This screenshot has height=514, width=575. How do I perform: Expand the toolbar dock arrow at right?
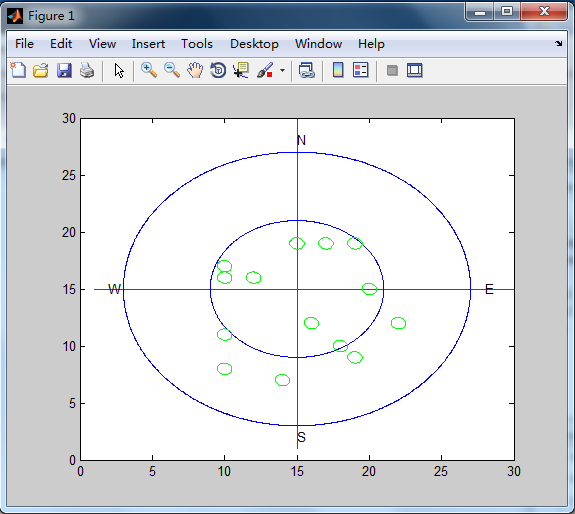coord(558,44)
